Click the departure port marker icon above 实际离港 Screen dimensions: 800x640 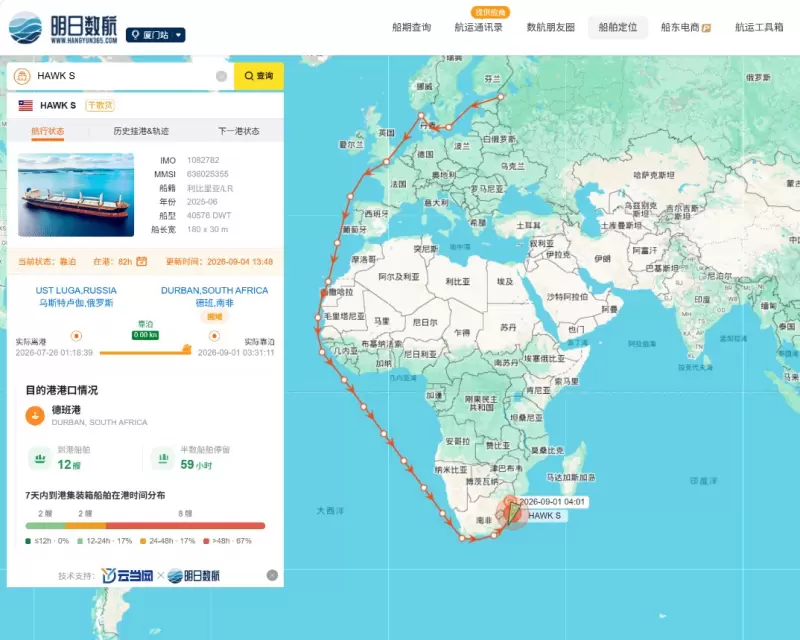pos(76,336)
